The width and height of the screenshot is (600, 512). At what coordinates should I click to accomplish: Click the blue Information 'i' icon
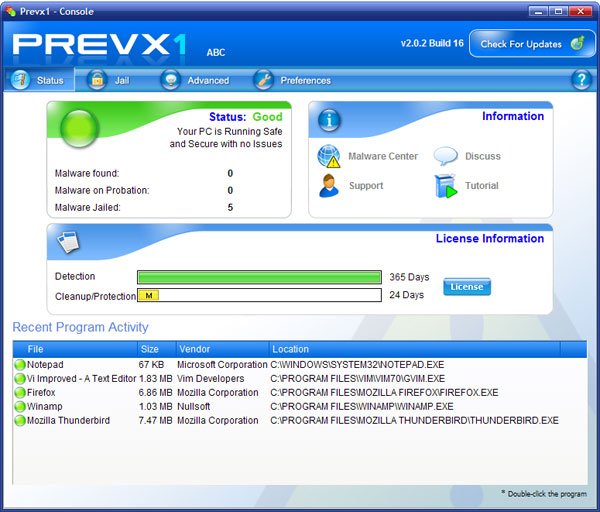coord(329,120)
